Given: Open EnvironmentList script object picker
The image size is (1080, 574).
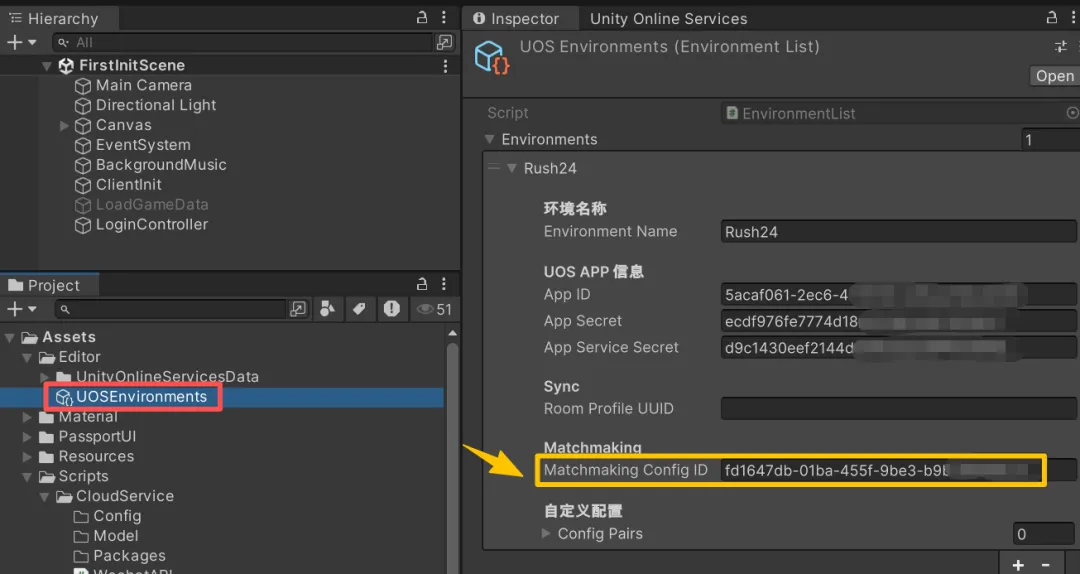Looking at the screenshot, I should coord(1072,113).
